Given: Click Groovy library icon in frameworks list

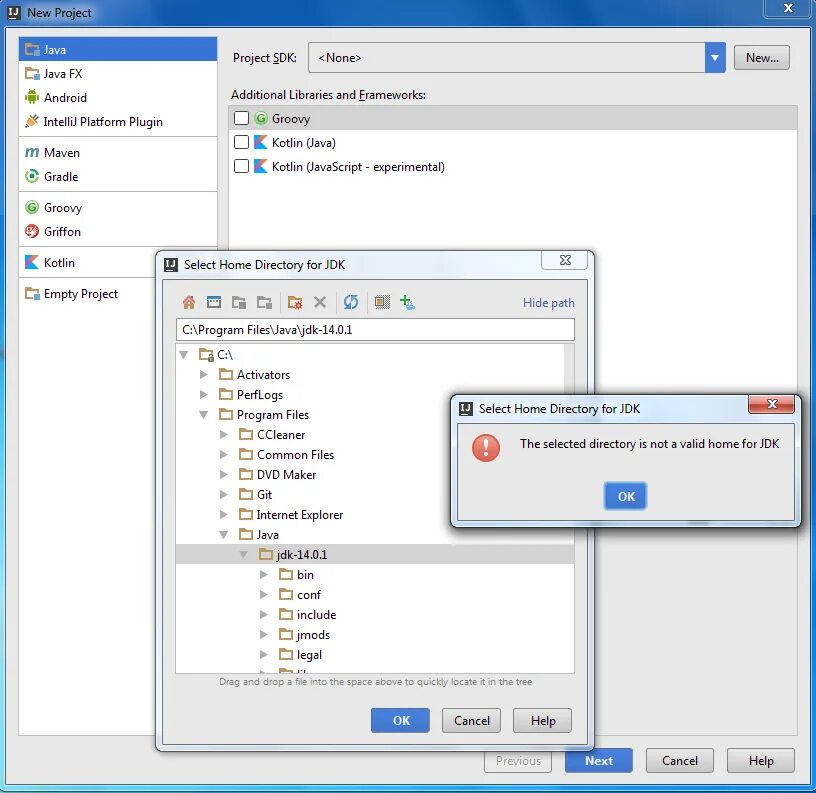Looking at the screenshot, I should (x=261, y=118).
